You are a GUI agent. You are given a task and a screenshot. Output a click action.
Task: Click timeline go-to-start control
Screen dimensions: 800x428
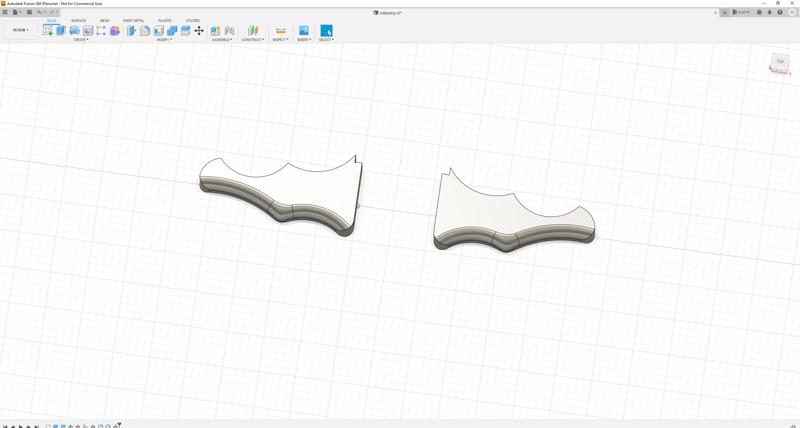tap(5, 425)
